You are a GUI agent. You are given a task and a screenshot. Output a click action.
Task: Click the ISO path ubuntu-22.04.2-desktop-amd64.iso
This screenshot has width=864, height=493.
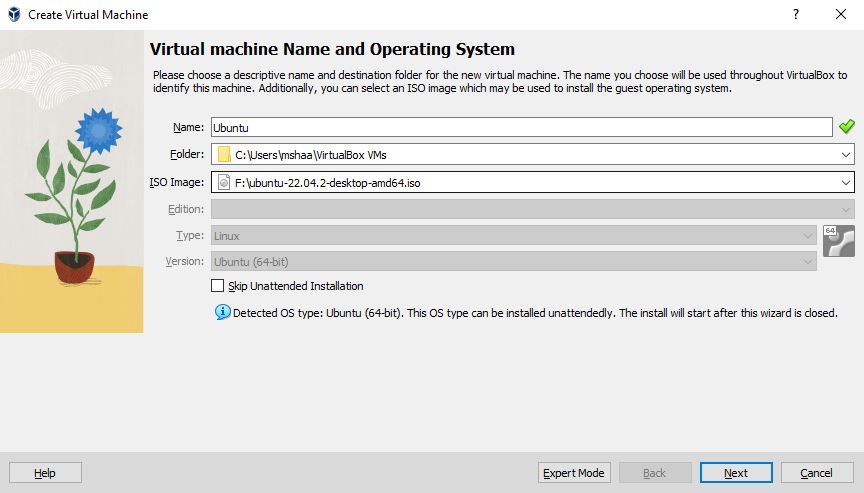[x=327, y=183]
